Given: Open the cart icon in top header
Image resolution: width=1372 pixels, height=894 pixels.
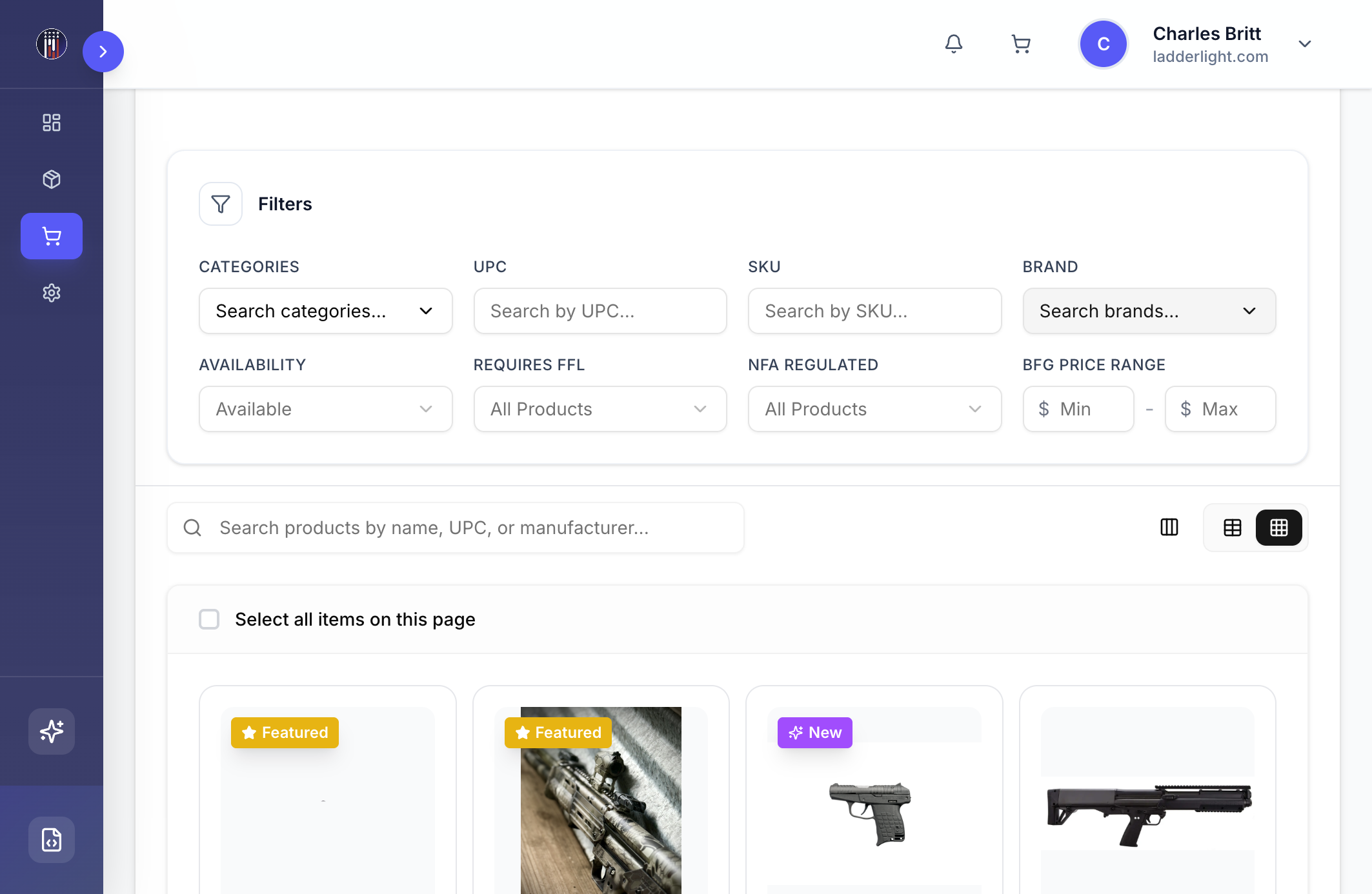Looking at the screenshot, I should [x=1021, y=44].
